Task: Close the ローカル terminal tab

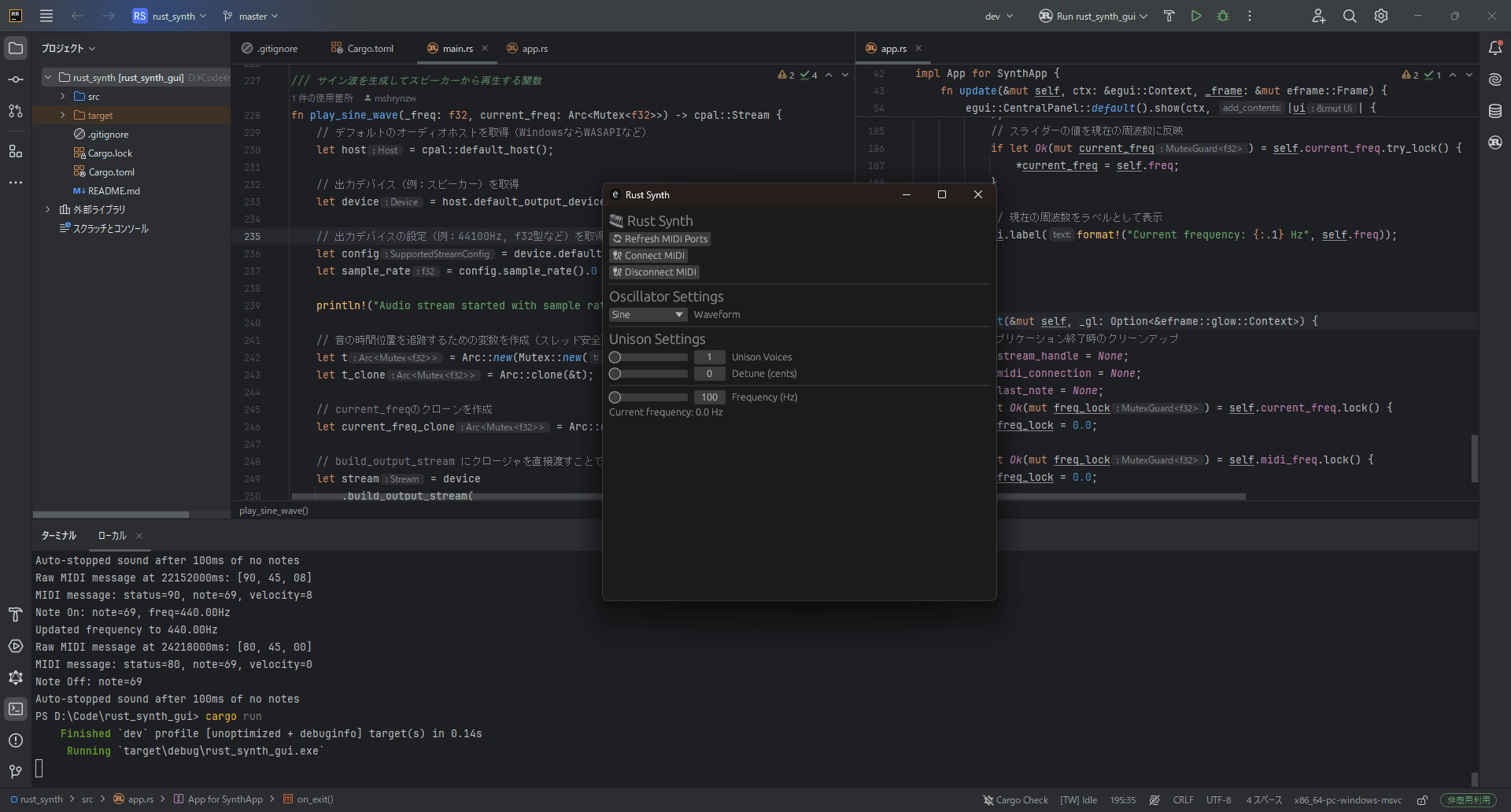Action: tap(139, 536)
